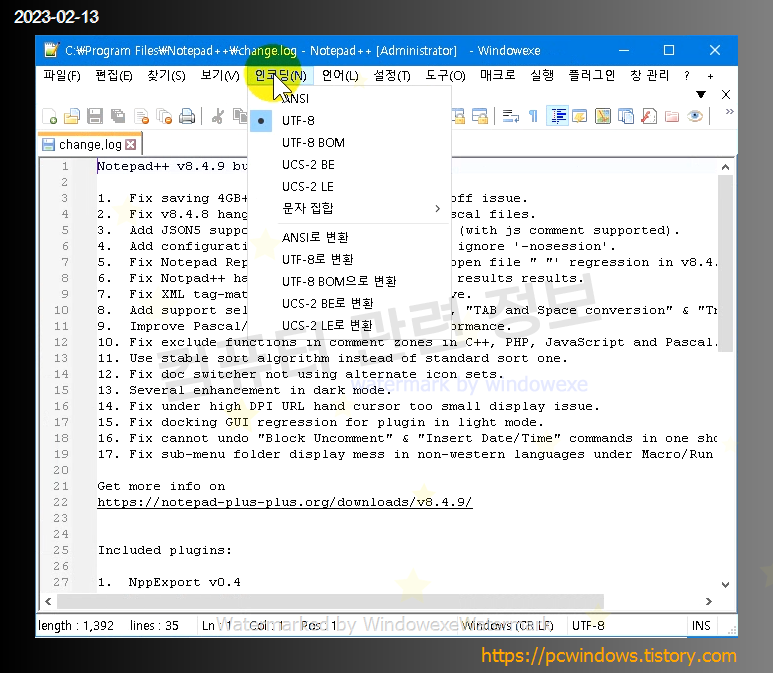Click line number 15 in margin

point(61,390)
